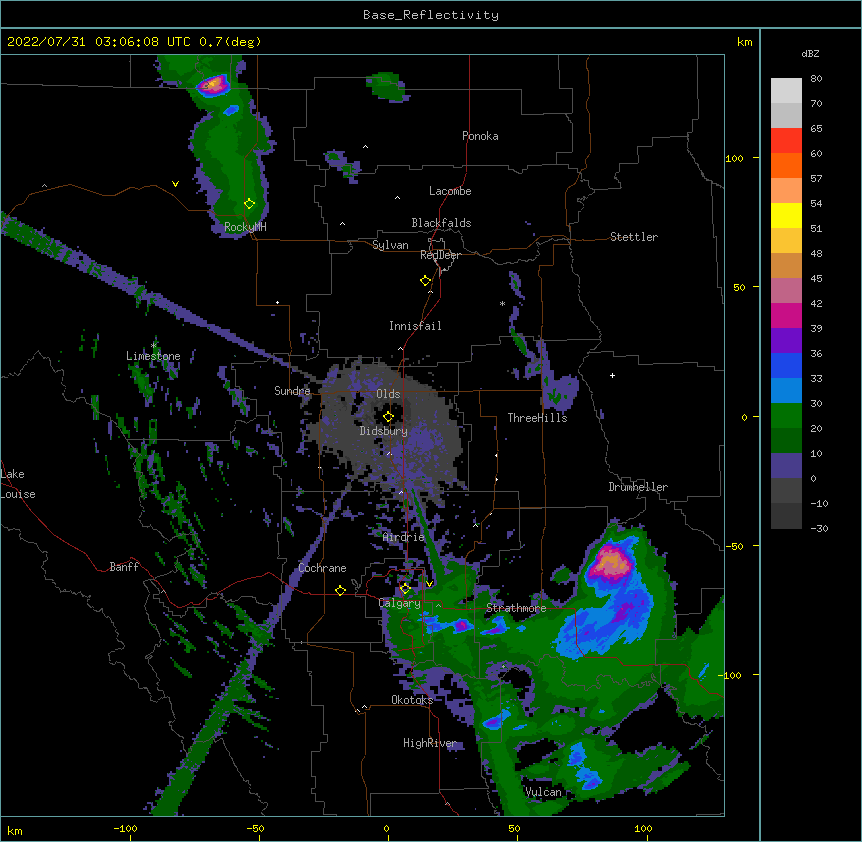862x842 pixels.
Task: Click the slate purple 0-10 dBZ swatch
Action: pos(786,466)
